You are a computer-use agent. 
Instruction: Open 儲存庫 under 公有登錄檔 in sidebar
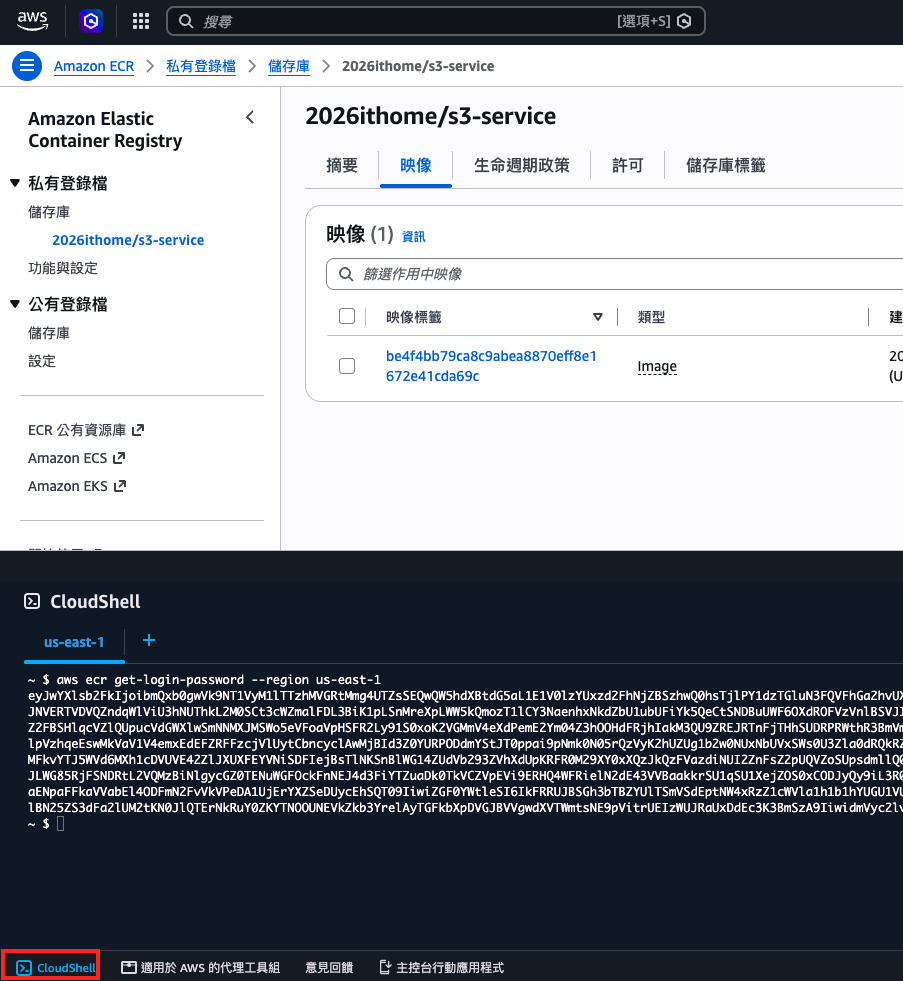point(49,333)
